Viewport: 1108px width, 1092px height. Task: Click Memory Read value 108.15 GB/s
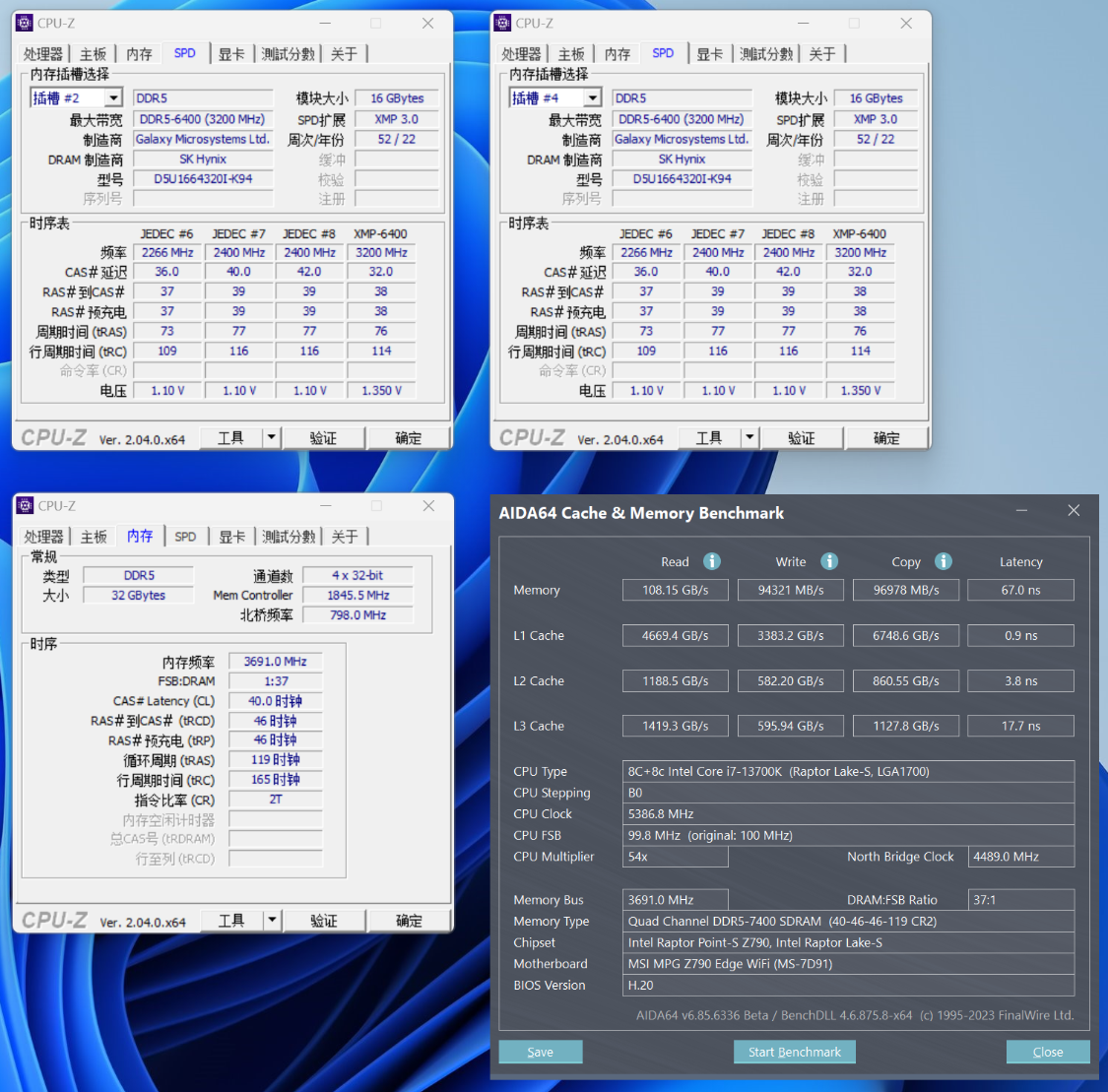(x=676, y=590)
